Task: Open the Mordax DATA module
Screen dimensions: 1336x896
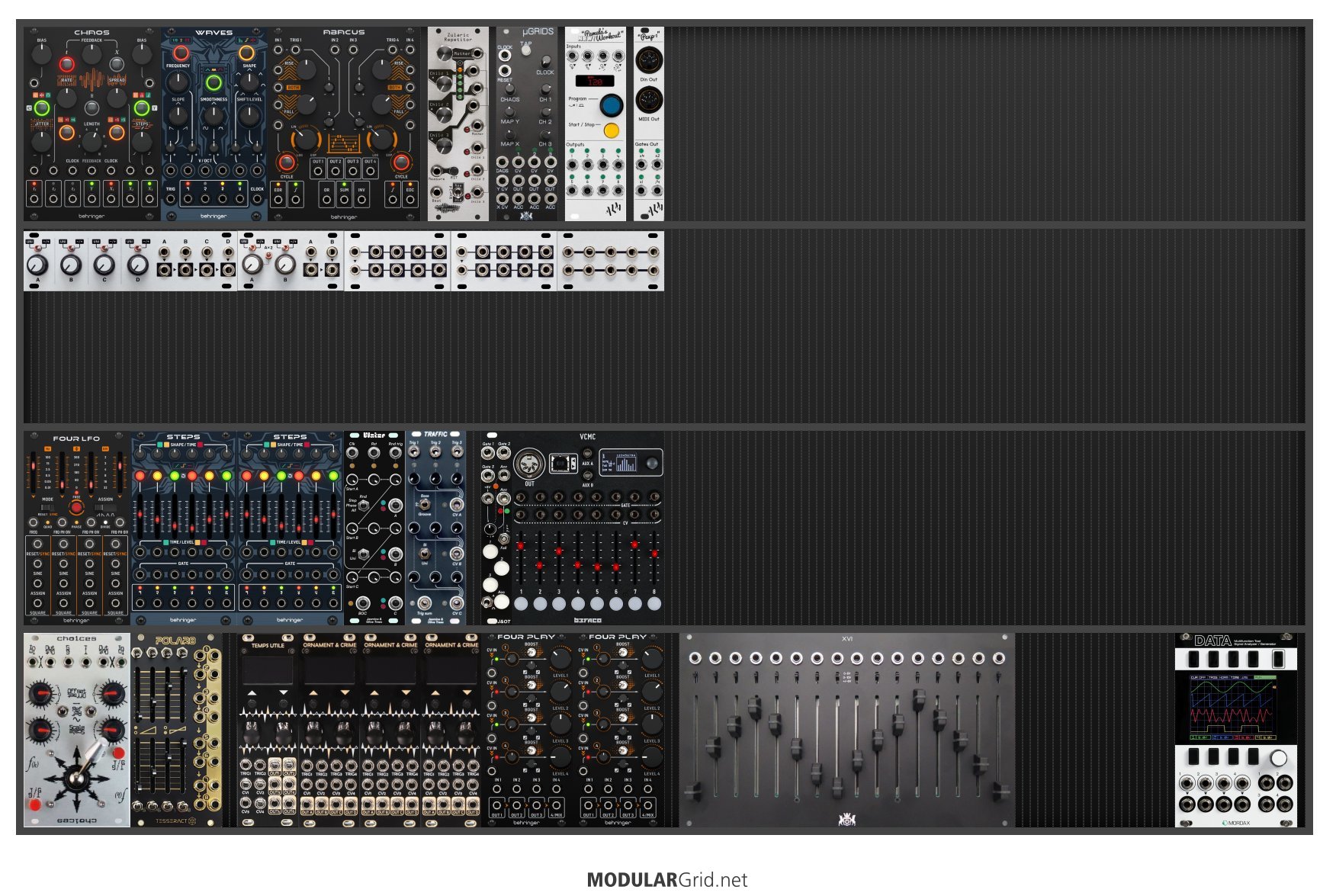Action: tap(1236, 730)
